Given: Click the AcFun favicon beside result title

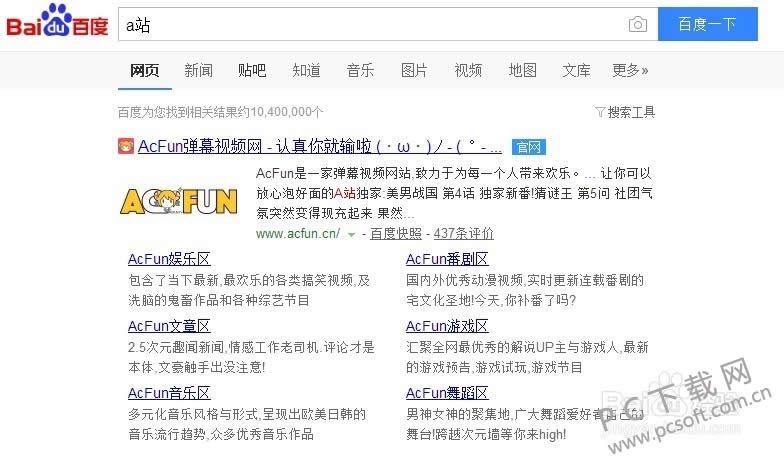Looking at the screenshot, I should pos(126,146).
